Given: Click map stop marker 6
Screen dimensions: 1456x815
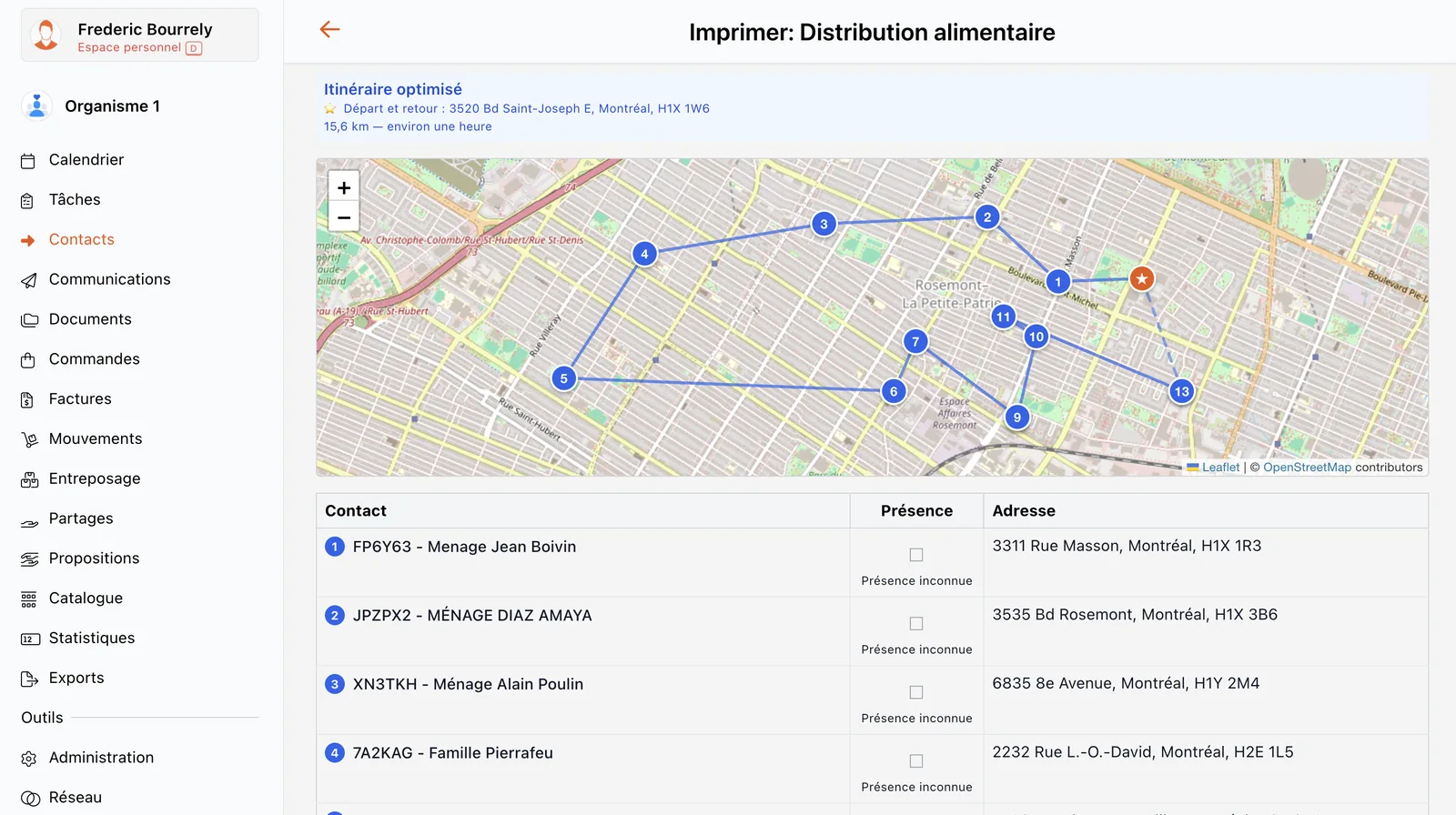Looking at the screenshot, I should tap(894, 392).
